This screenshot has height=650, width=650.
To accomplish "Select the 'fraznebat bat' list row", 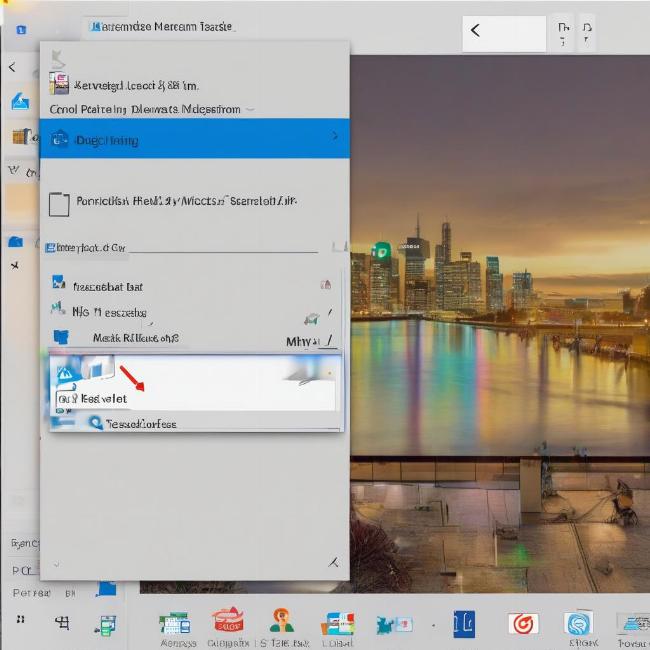I will click(193, 286).
